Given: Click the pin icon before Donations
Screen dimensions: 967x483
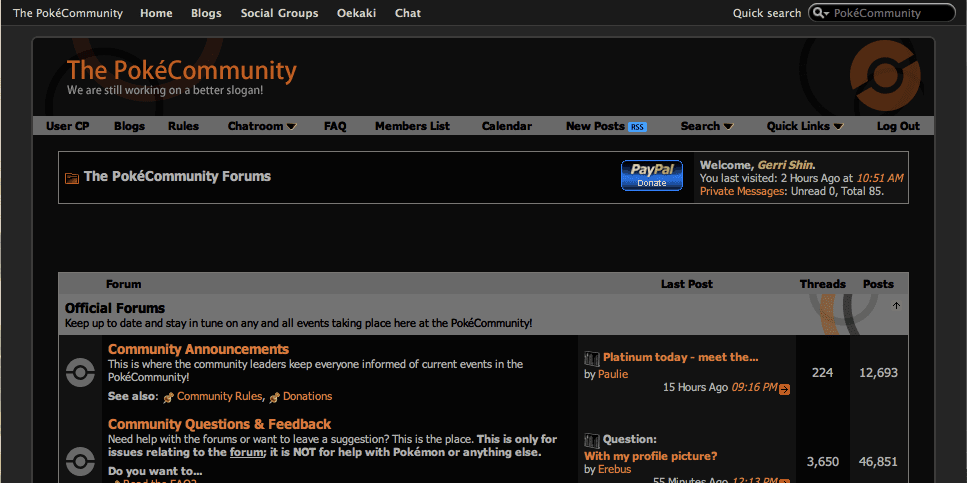Looking at the screenshot, I should click(274, 397).
